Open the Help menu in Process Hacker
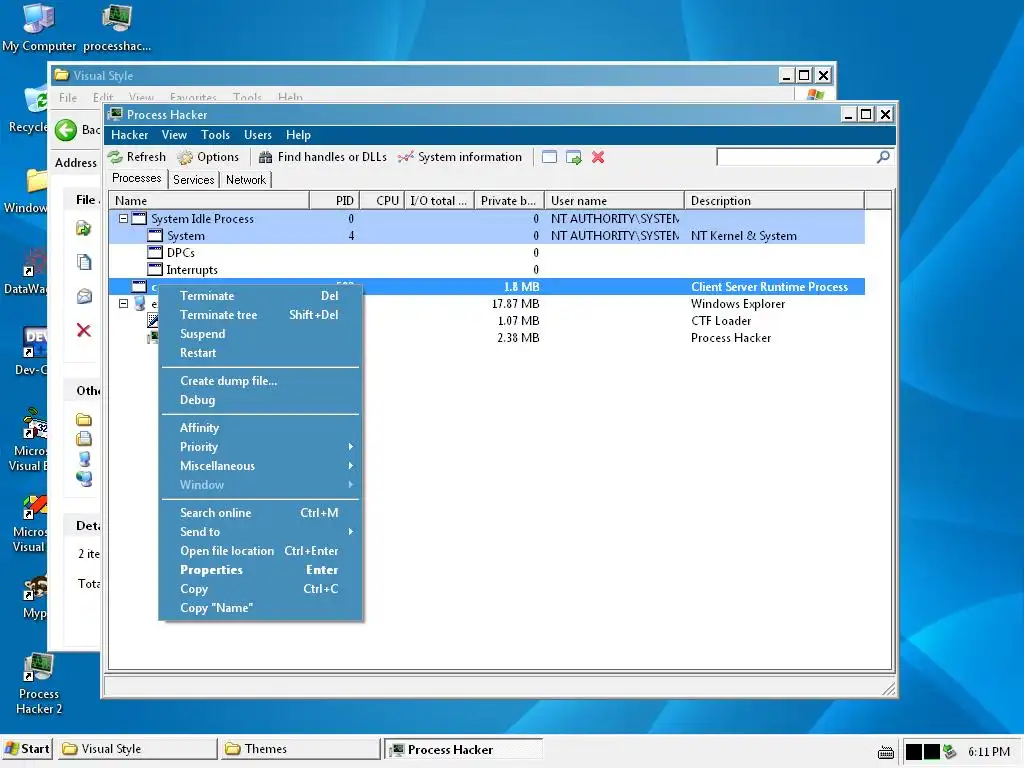 click(x=298, y=135)
